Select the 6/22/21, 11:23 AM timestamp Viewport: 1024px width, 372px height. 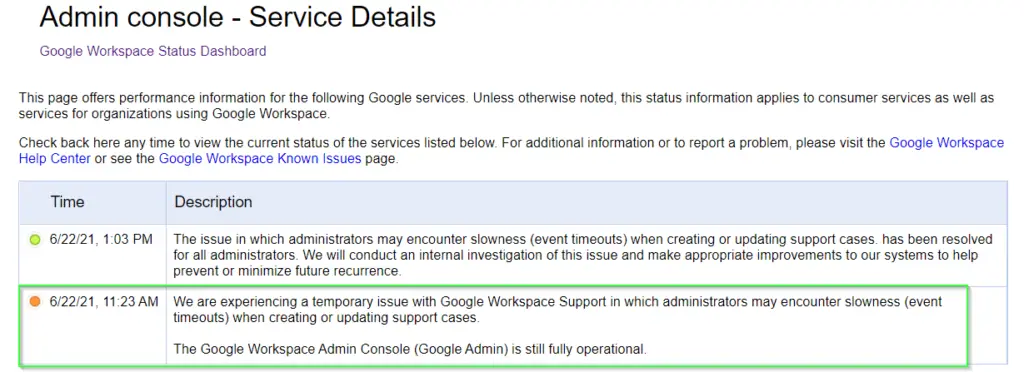tap(104, 302)
